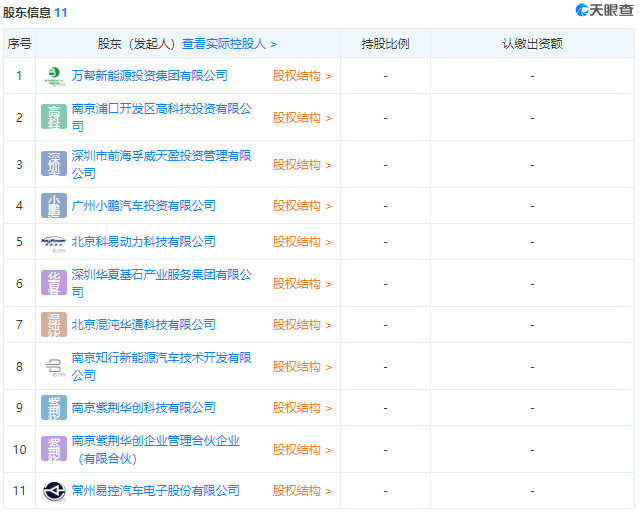The width and height of the screenshot is (639, 512).
Task: Open 南京紫荆华创企业管理合伙企业 link
Action: pyautogui.click(x=155, y=449)
